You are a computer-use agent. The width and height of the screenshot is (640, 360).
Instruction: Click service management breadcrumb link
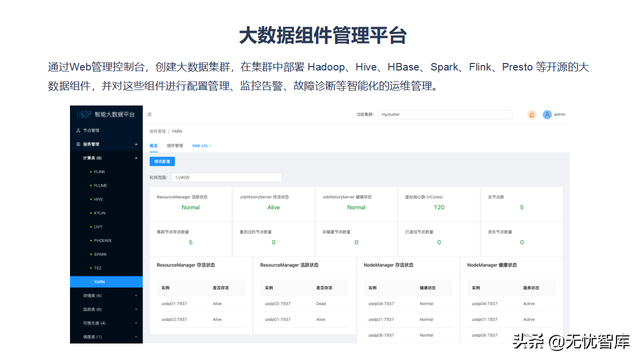(x=158, y=131)
